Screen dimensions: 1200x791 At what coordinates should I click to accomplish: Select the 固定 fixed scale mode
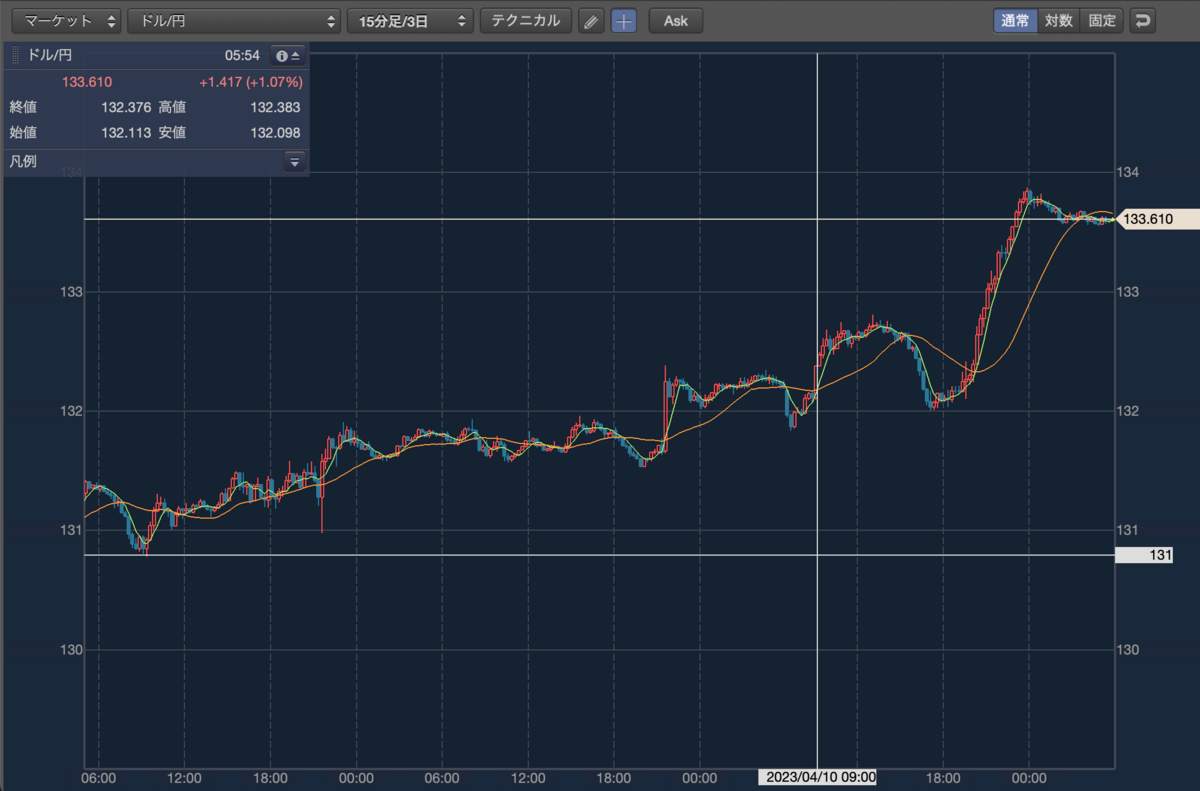pyautogui.click(x=1102, y=21)
